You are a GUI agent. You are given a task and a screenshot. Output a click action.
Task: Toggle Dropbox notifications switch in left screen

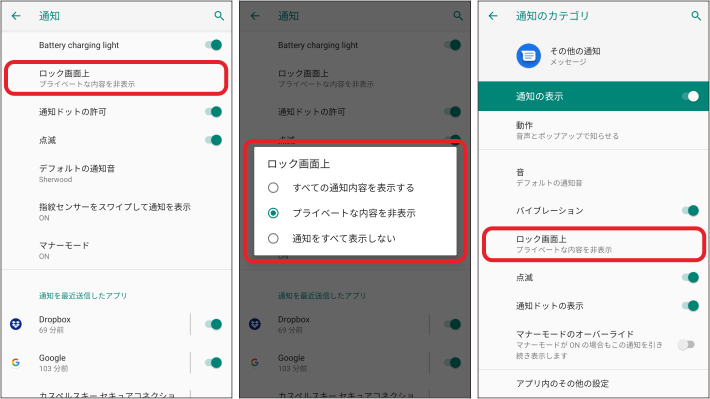pos(214,324)
